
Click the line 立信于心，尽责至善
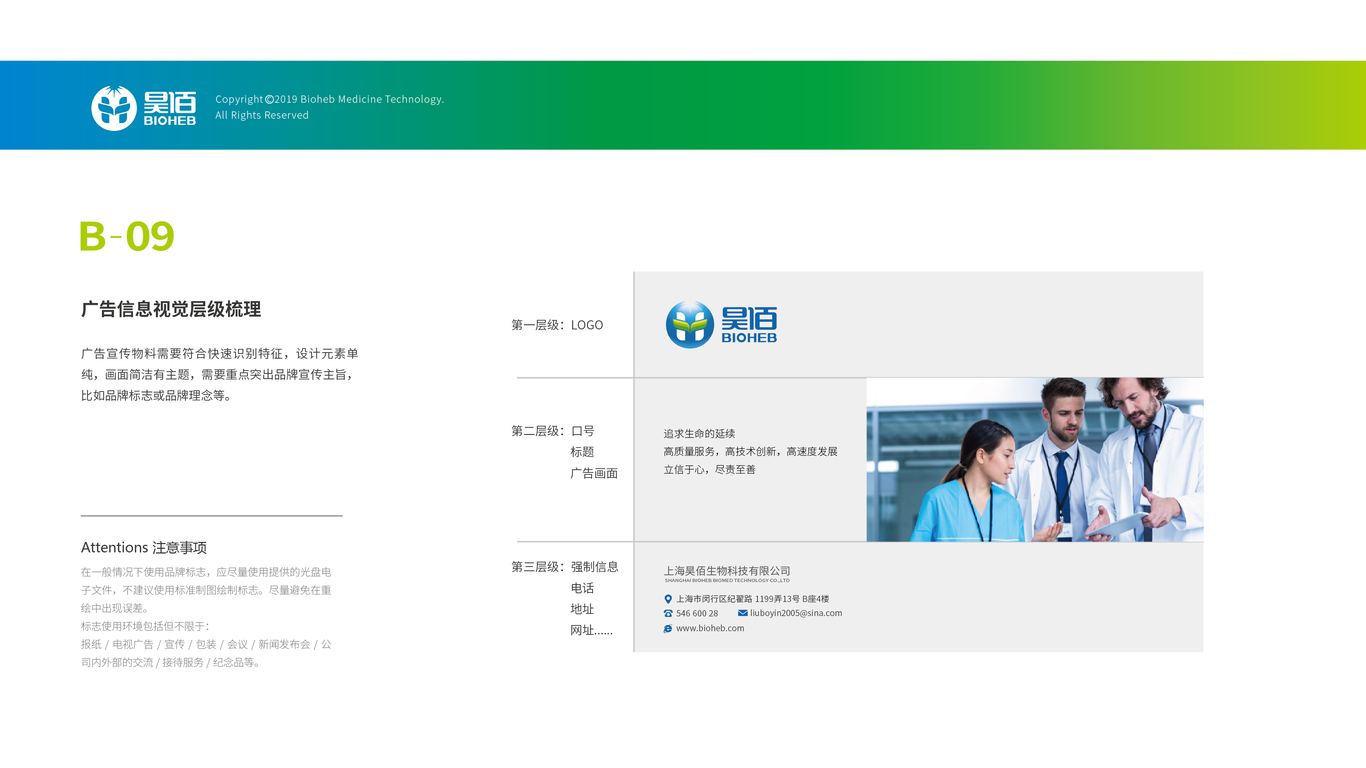point(709,469)
